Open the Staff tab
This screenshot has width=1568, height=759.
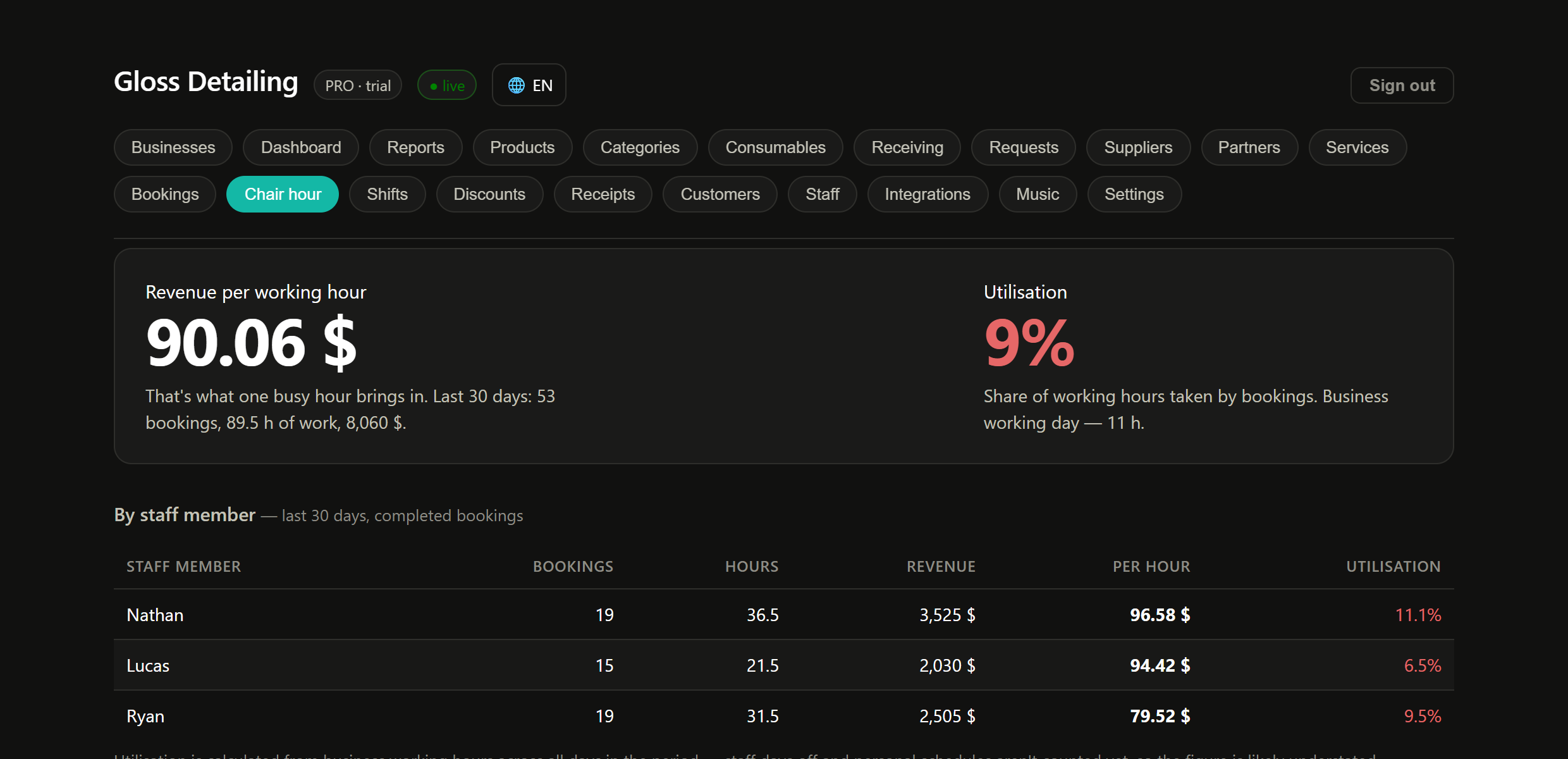click(x=823, y=194)
